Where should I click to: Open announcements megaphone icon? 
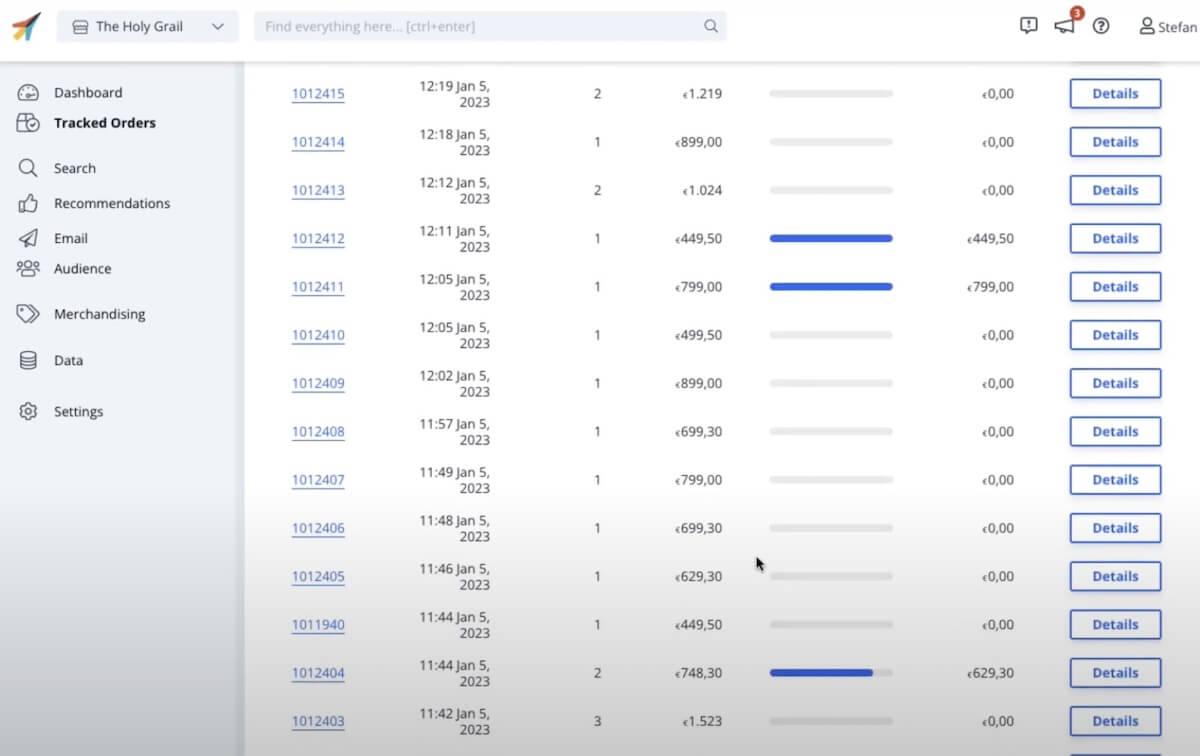(1065, 26)
